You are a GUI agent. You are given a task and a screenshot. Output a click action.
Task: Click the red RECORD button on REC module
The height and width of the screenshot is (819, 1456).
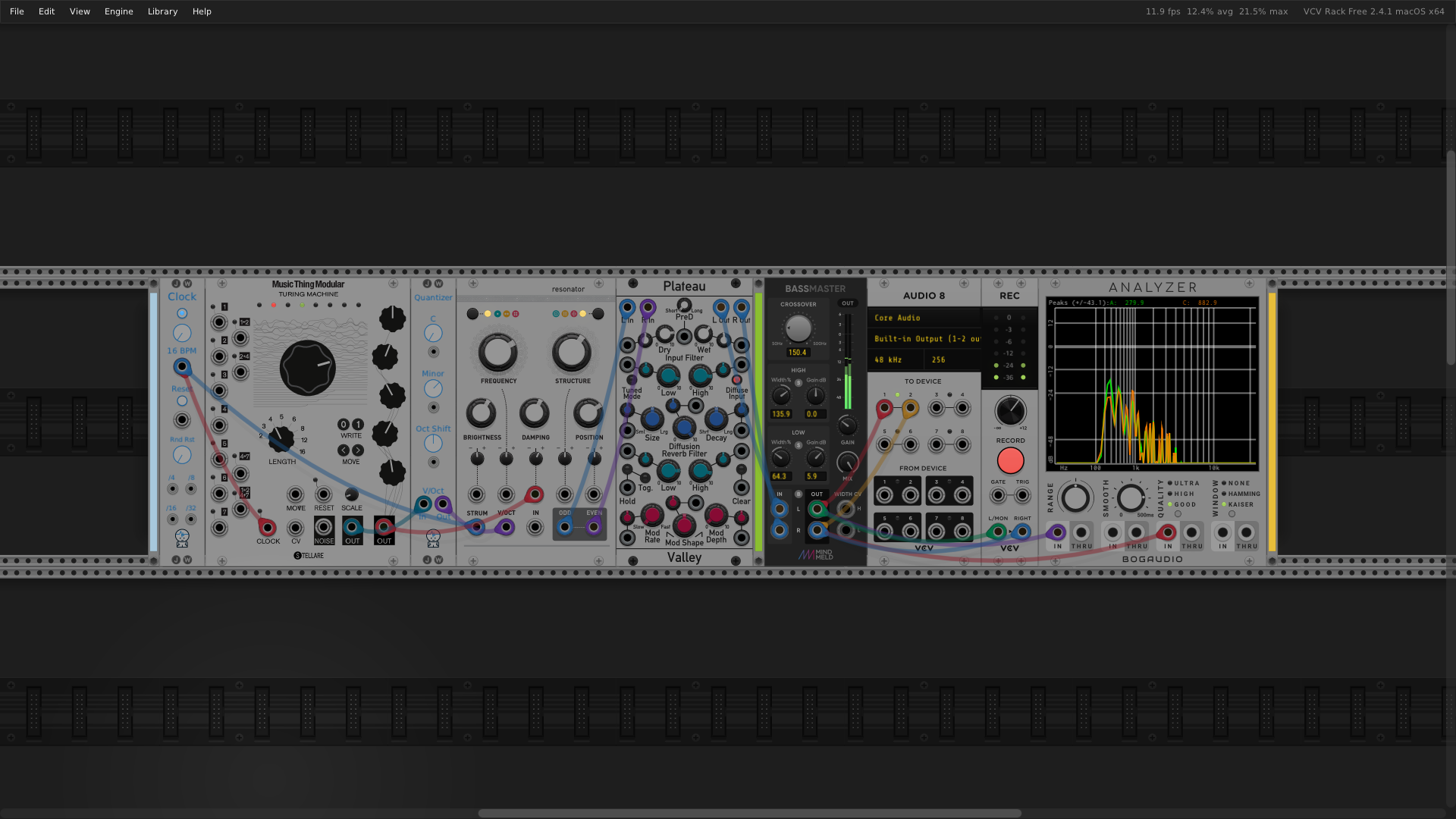(1010, 460)
